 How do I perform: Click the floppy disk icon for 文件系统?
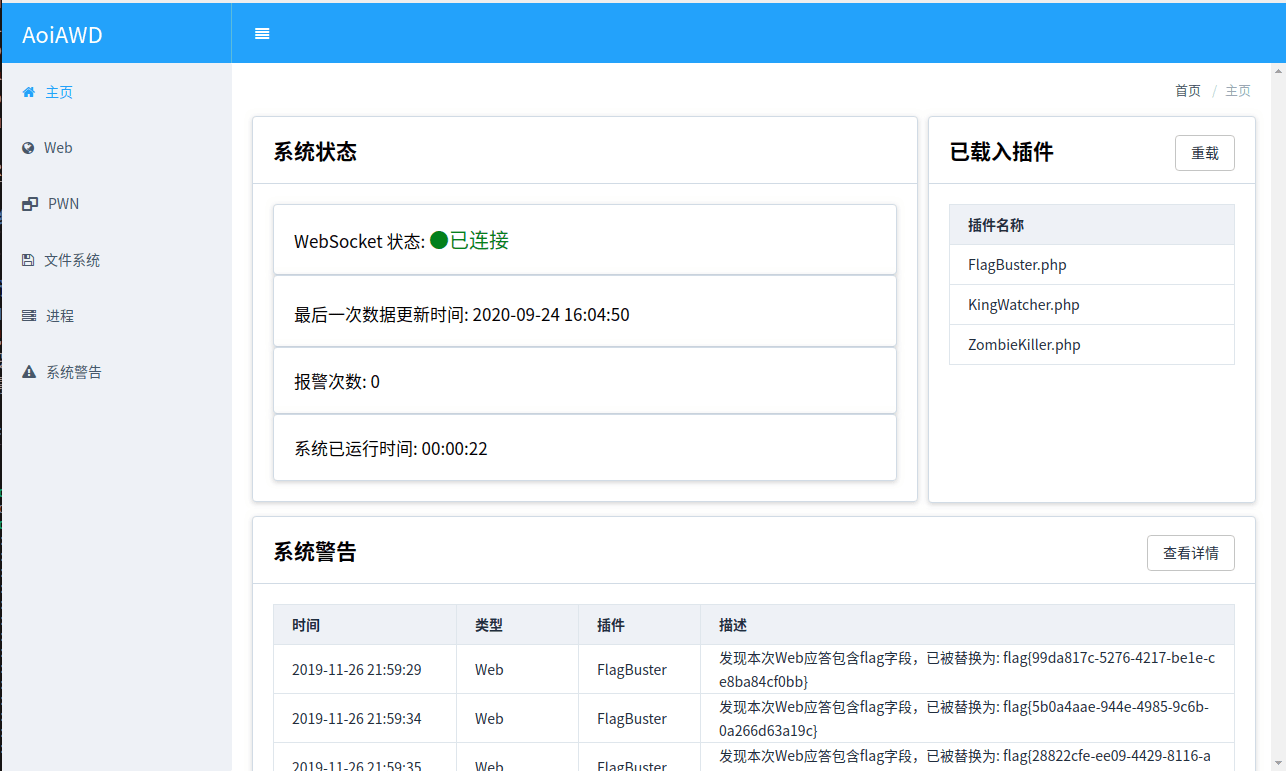(28, 260)
